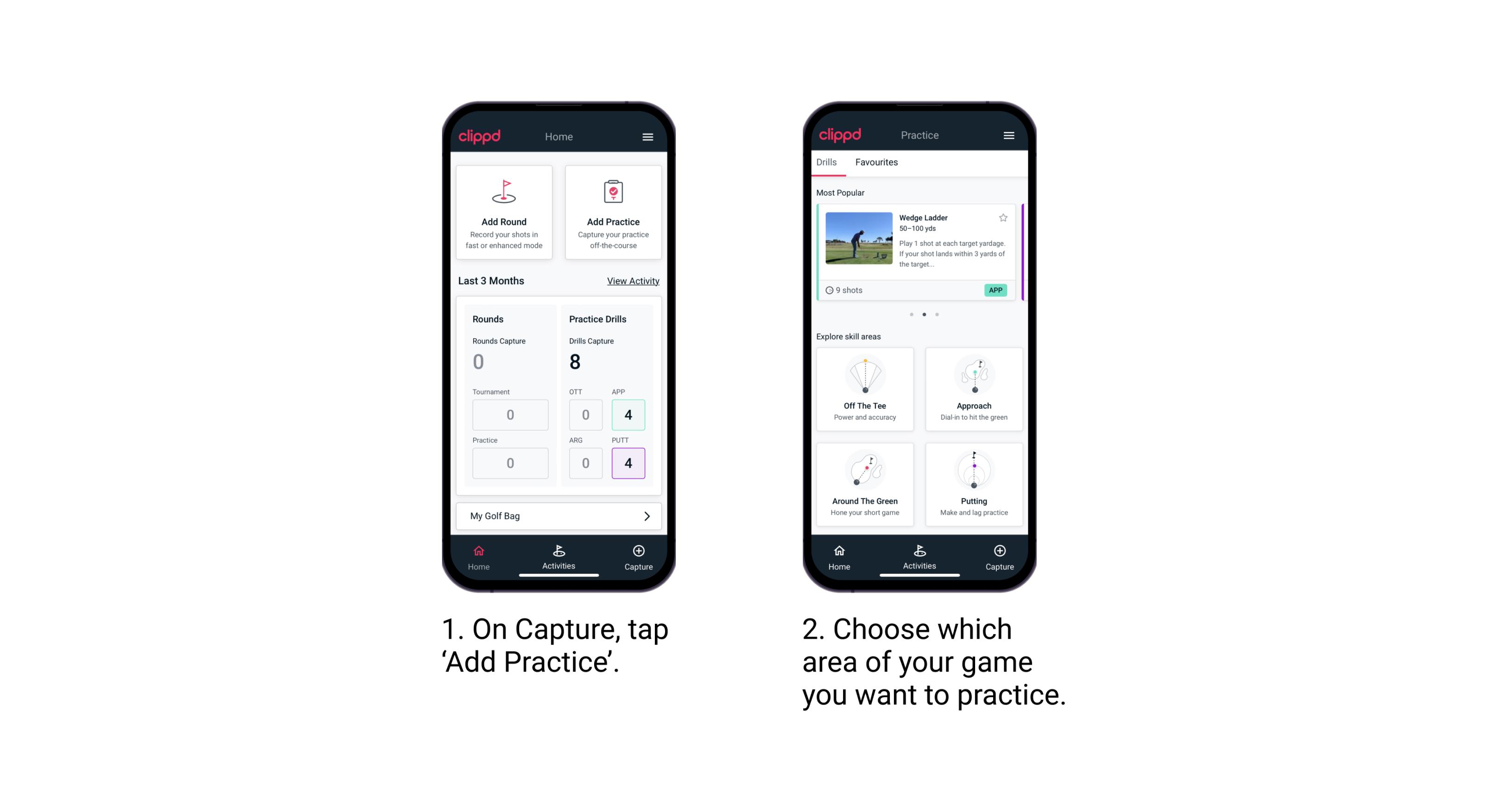Expand the View Activity link
Viewport: 1509px width, 812px height.
tap(633, 280)
